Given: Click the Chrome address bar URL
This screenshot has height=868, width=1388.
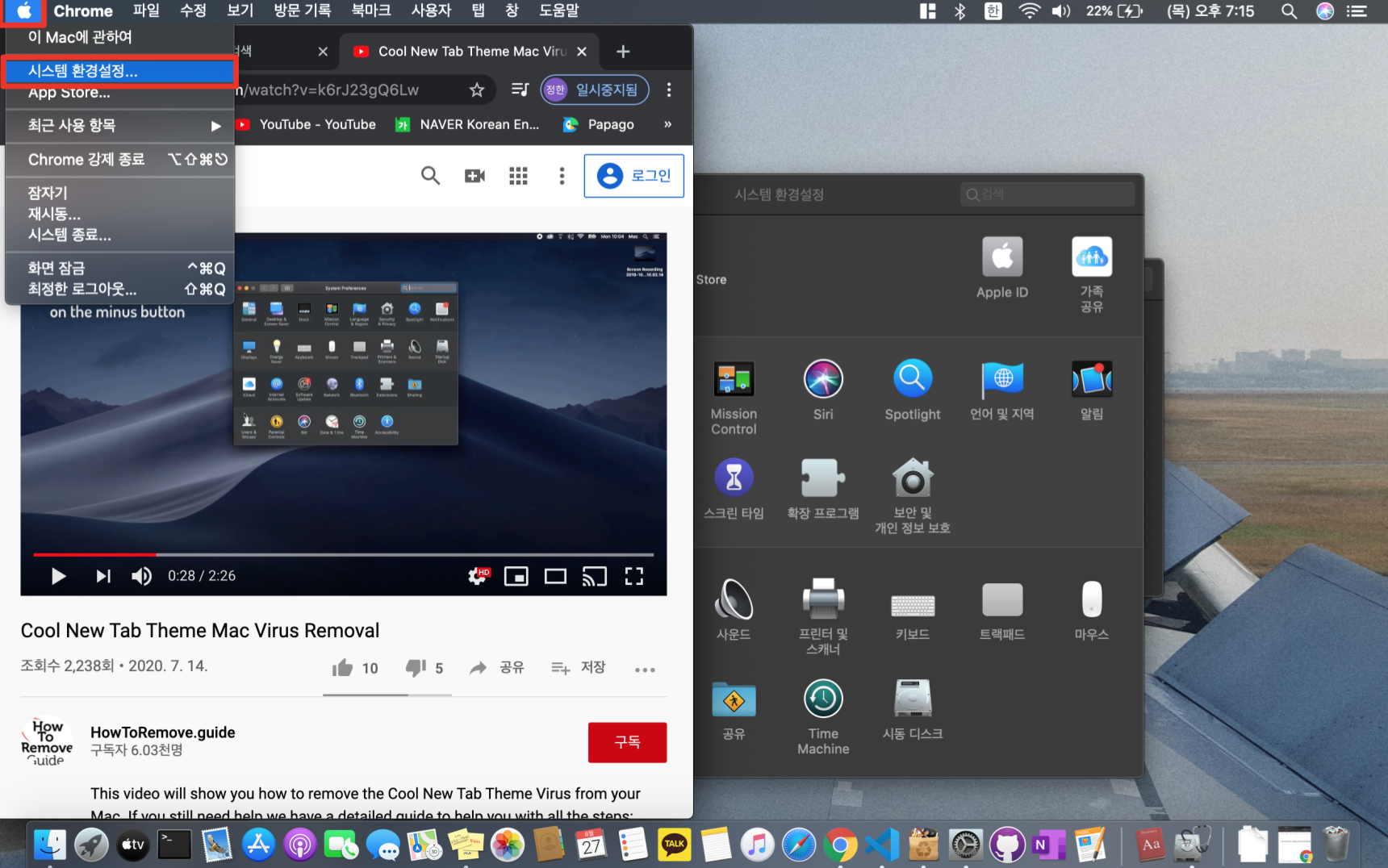Looking at the screenshot, I should 331,90.
